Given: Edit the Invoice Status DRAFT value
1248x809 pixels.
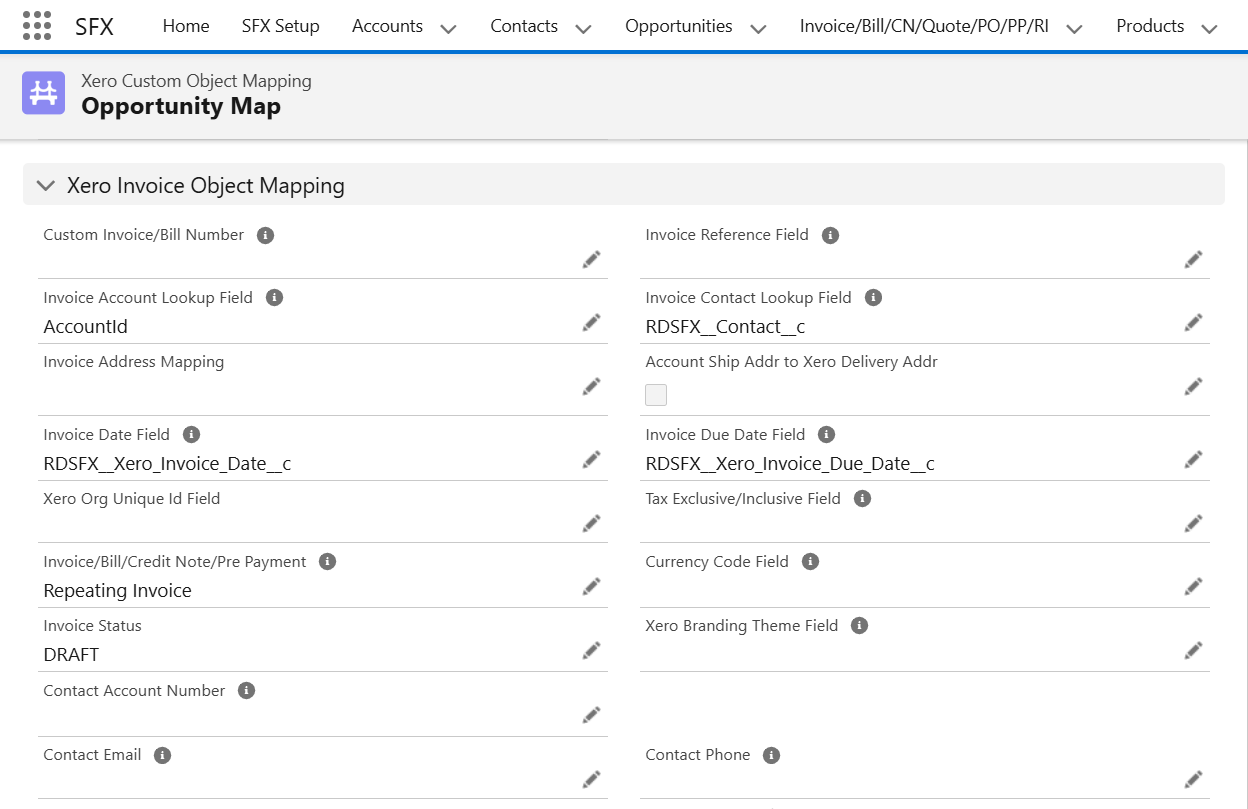Looking at the screenshot, I should click(x=591, y=651).
